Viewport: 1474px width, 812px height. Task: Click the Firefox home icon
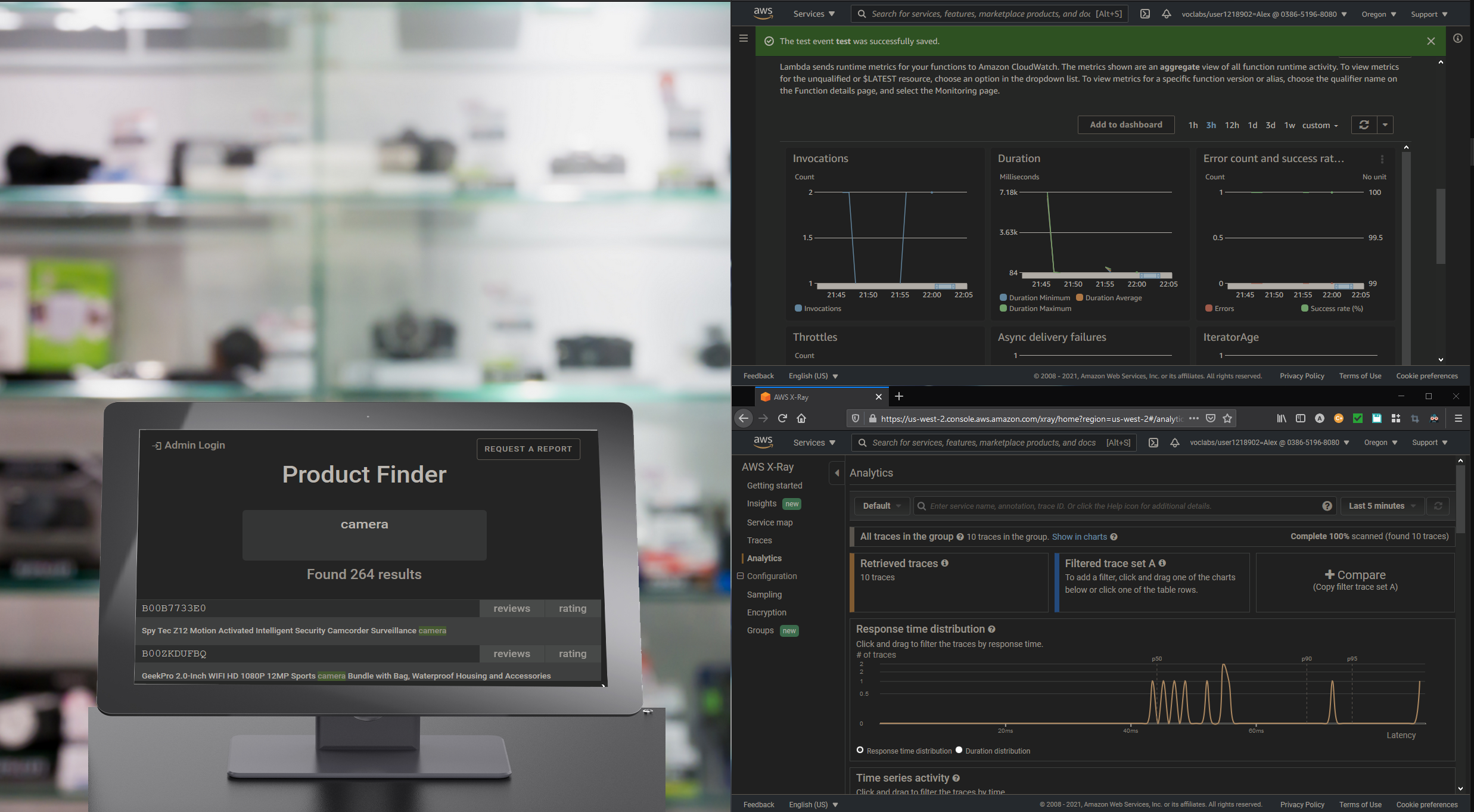[801, 418]
